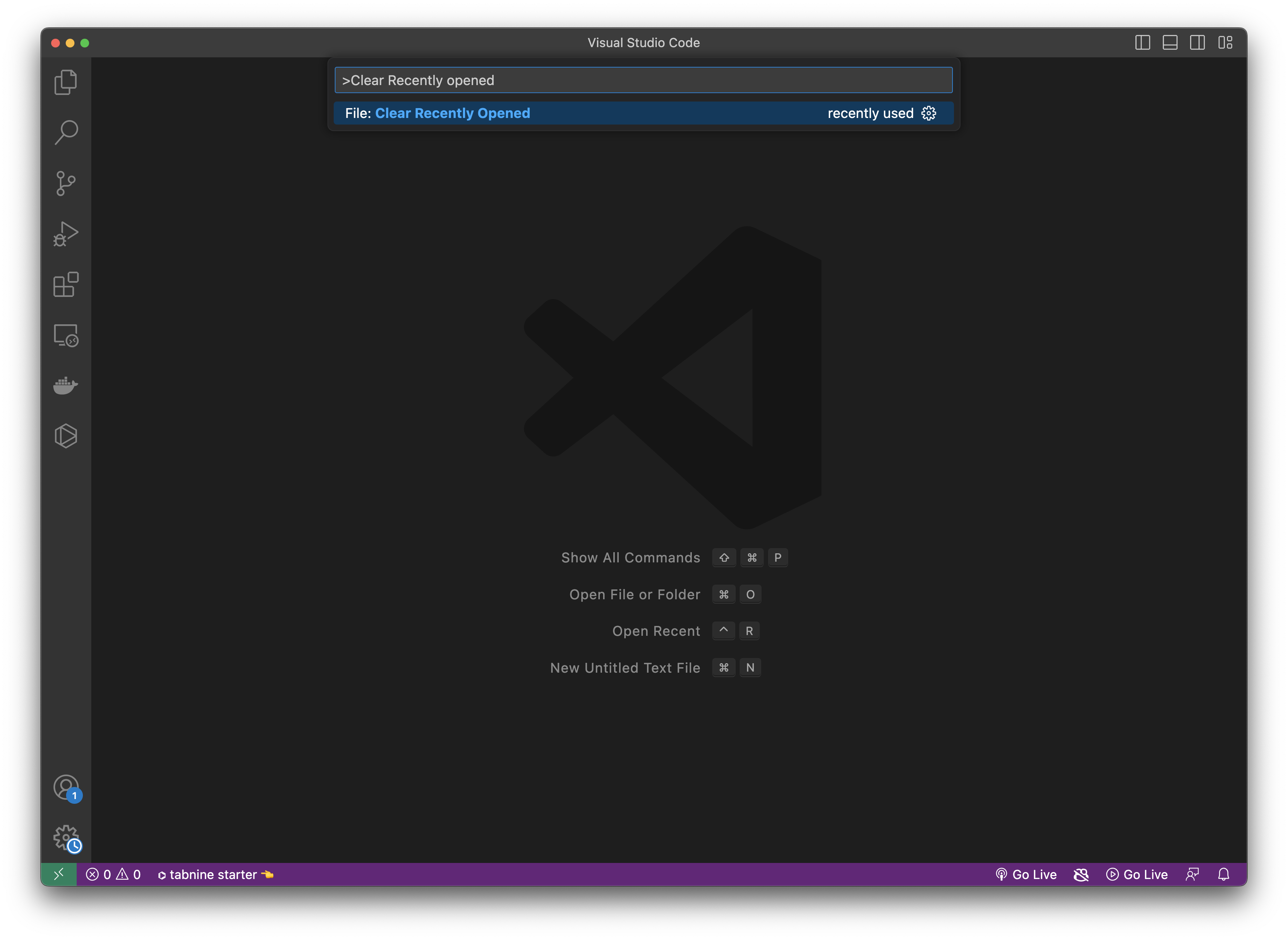Open the Customize Layout menu
The height and width of the screenshot is (940, 1288).
[1225, 43]
